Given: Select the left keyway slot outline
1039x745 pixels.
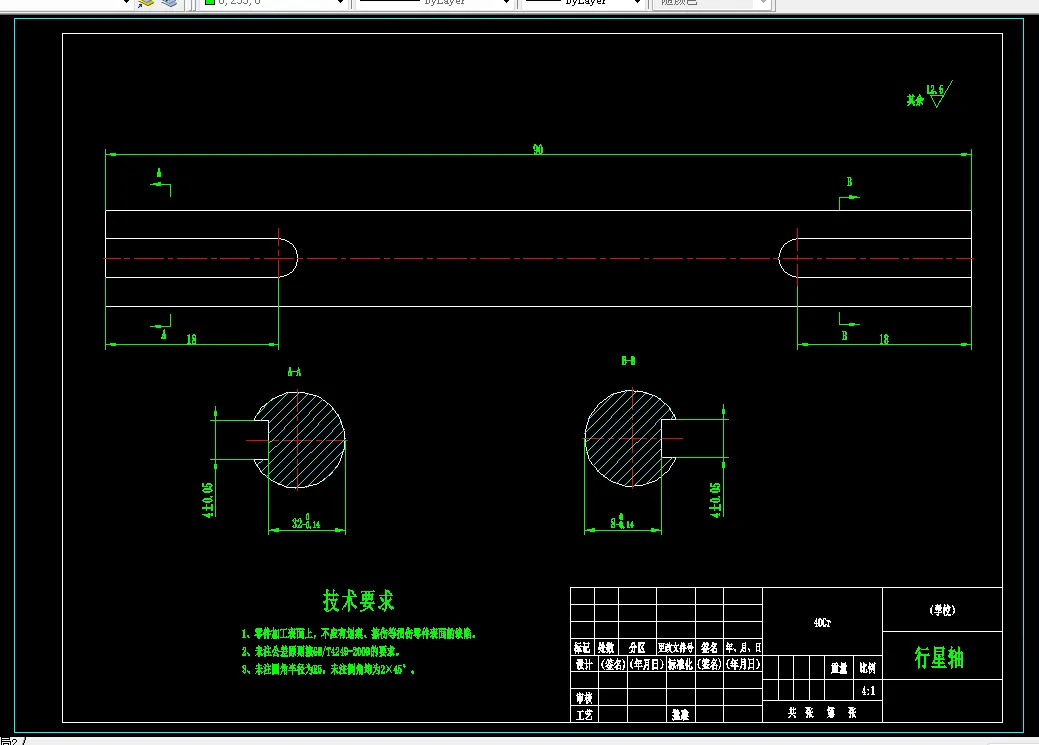Looking at the screenshot, I should pyautogui.click(x=201, y=258).
